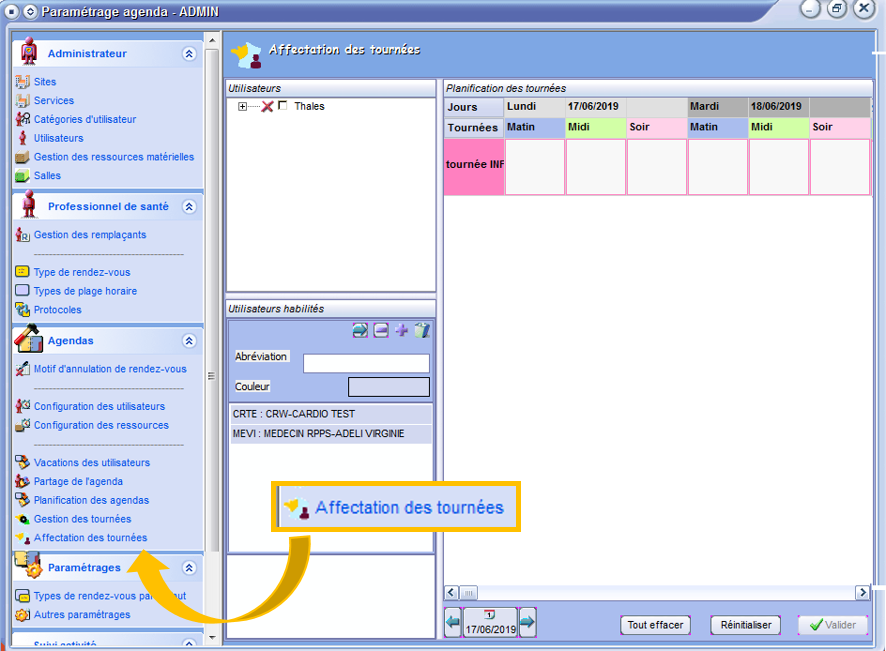Click the Couleur color swatch

(x=388, y=387)
